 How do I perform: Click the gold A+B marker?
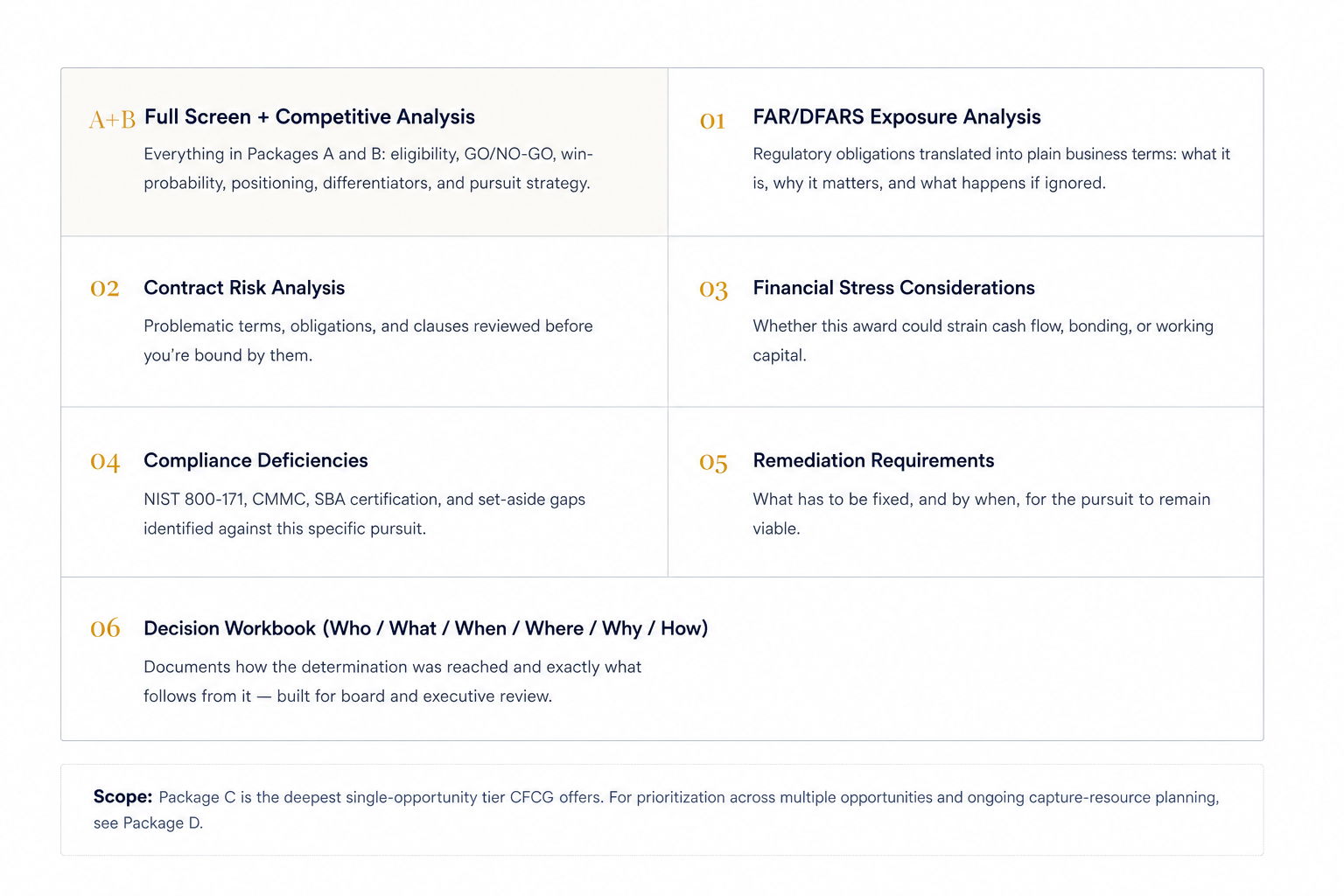[112, 120]
